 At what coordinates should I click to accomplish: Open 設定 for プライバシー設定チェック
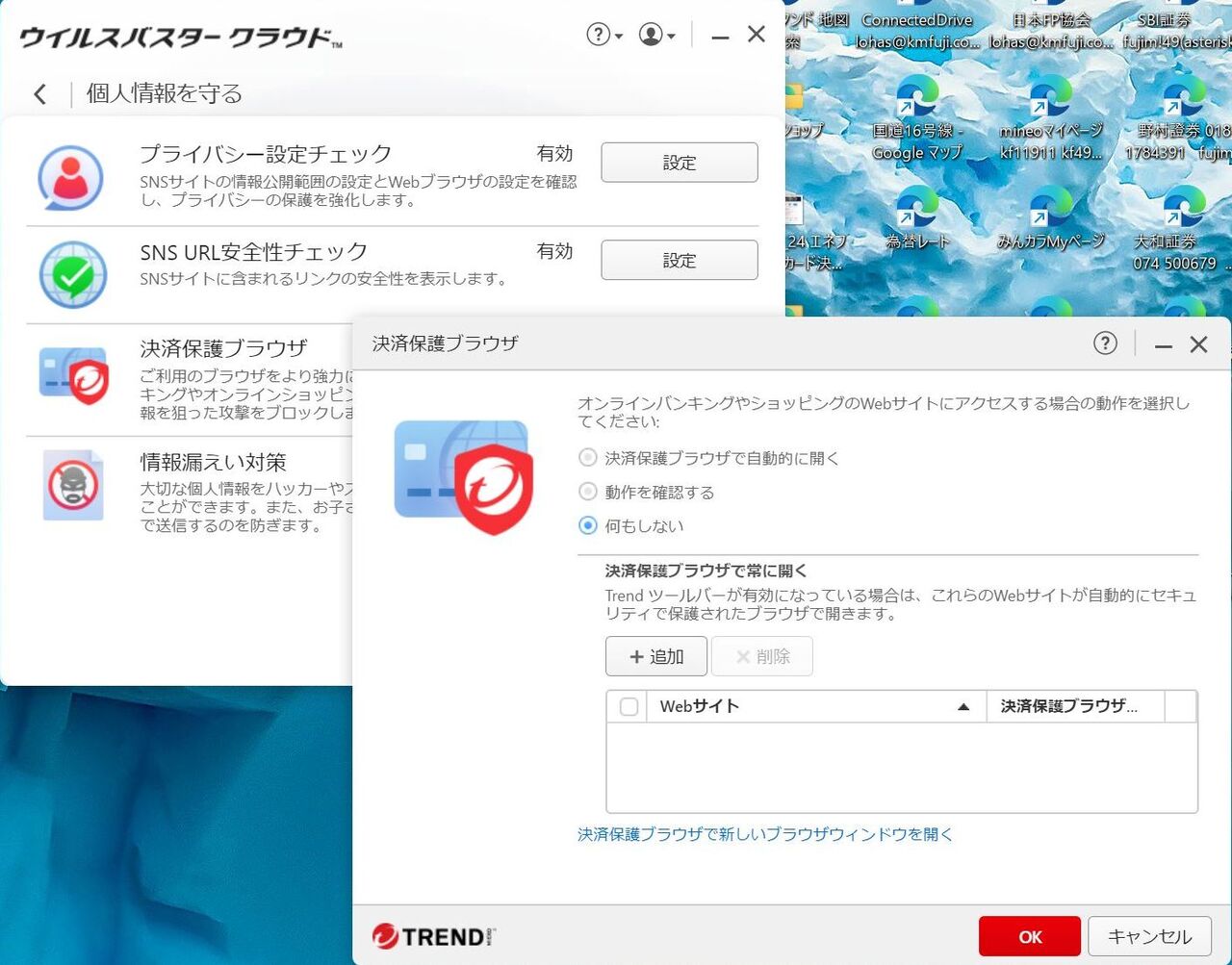click(680, 163)
